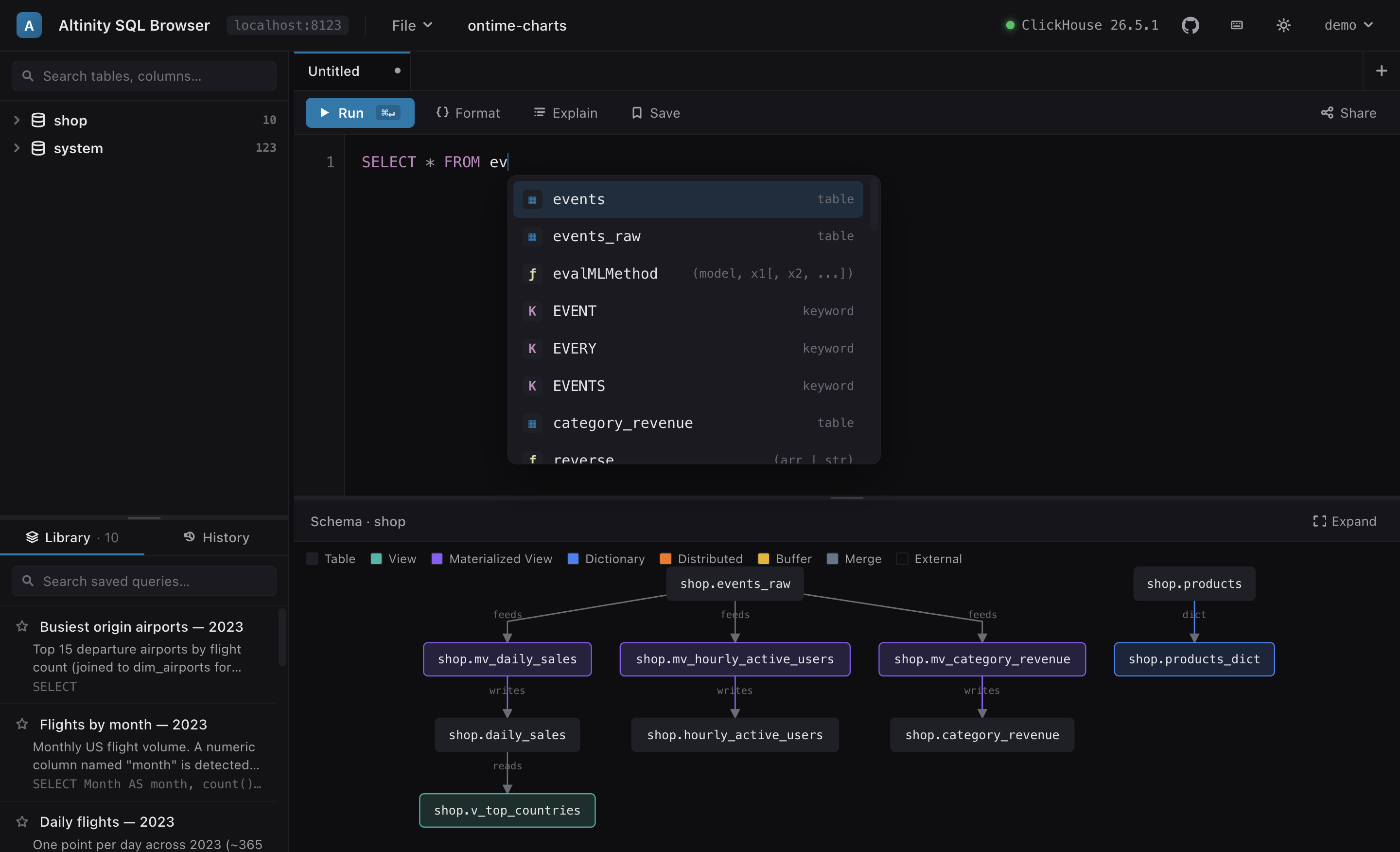Choose EVERY keyword suggestion

pos(687,348)
